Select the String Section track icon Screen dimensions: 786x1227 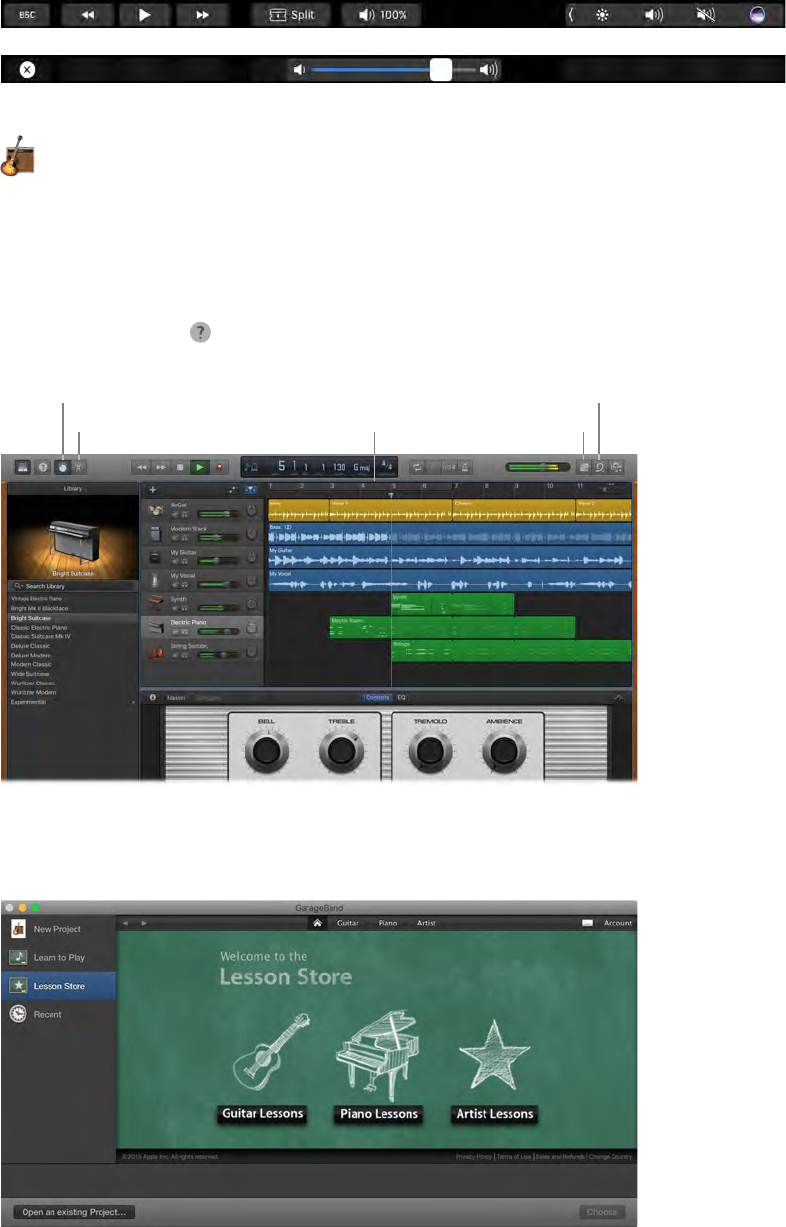(x=155, y=652)
